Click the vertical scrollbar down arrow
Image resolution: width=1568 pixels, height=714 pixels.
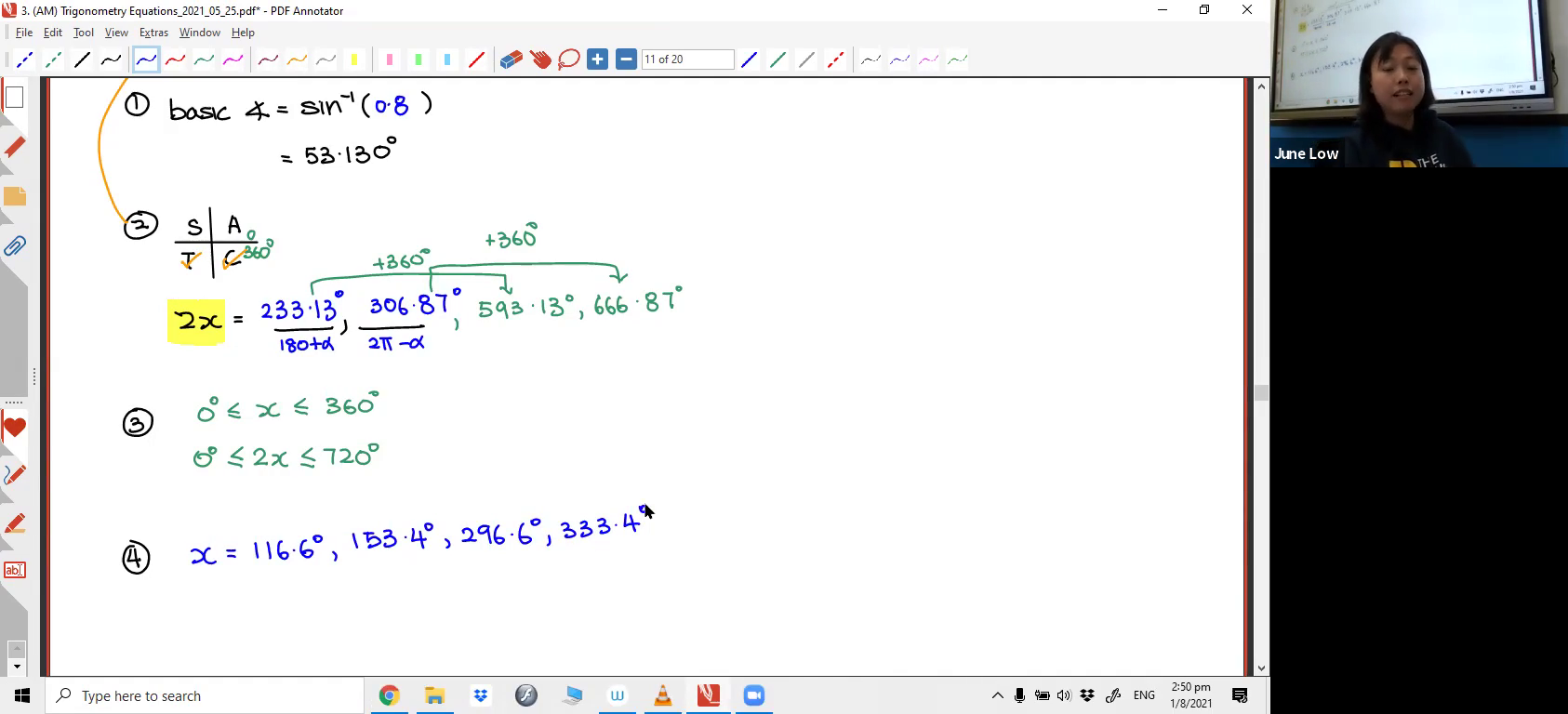(1261, 668)
